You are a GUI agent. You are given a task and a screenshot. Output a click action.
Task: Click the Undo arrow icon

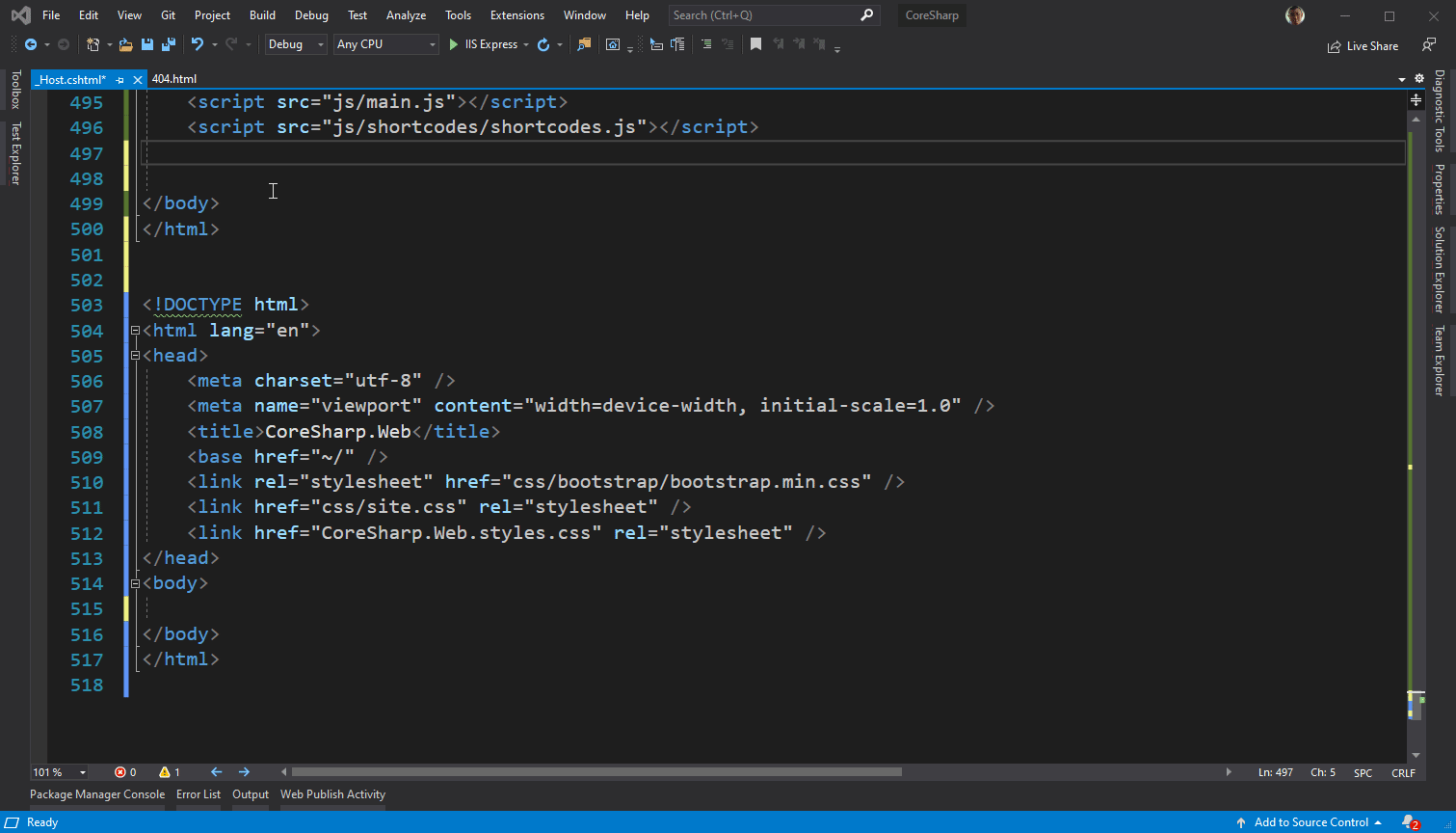[198, 44]
